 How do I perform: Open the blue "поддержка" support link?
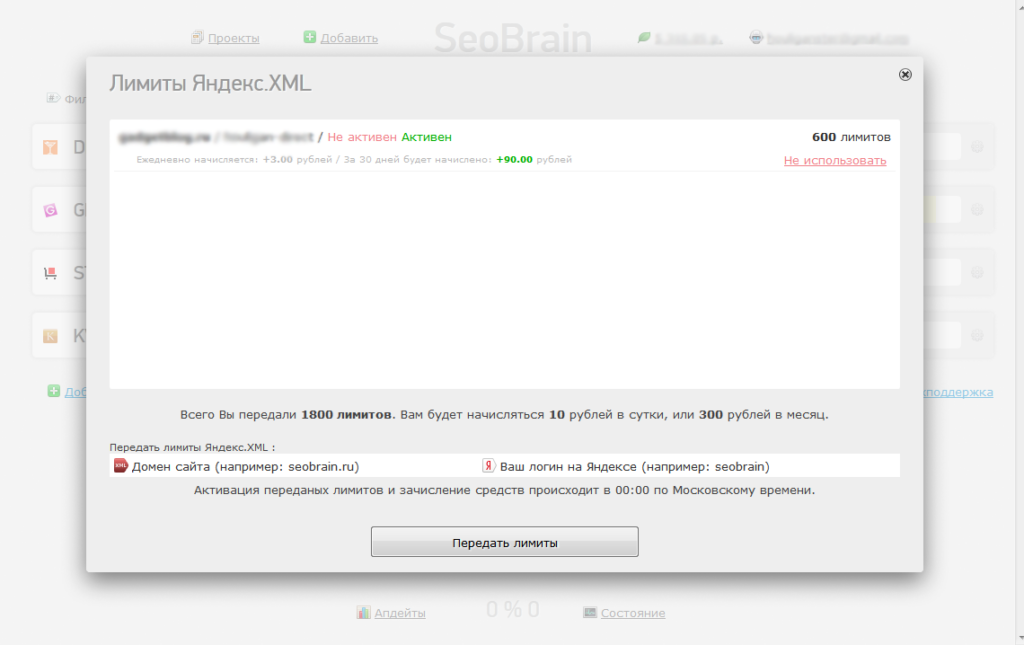click(958, 392)
